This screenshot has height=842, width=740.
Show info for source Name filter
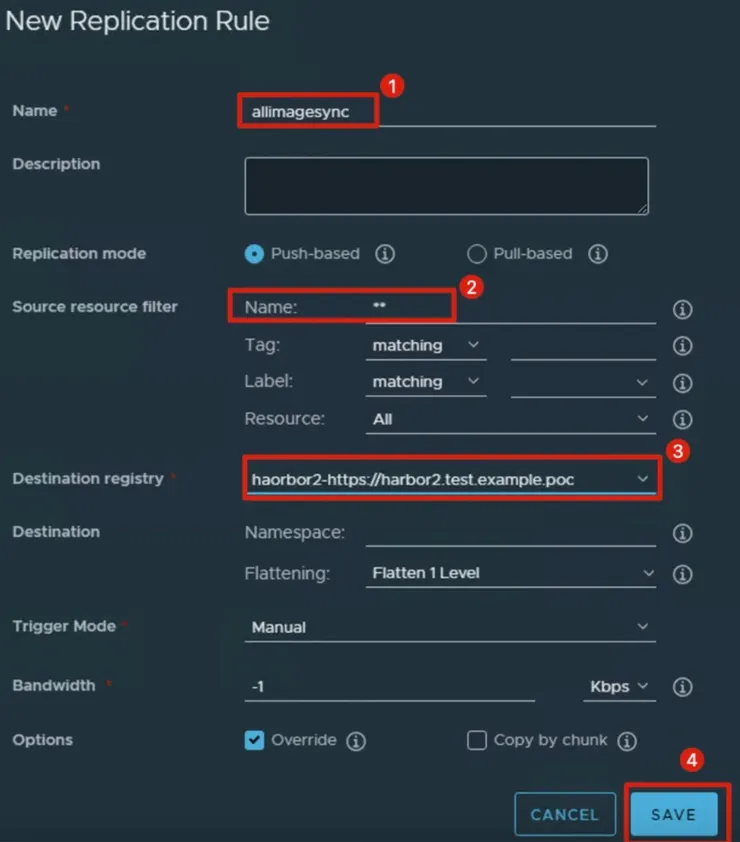(x=683, y=309)
